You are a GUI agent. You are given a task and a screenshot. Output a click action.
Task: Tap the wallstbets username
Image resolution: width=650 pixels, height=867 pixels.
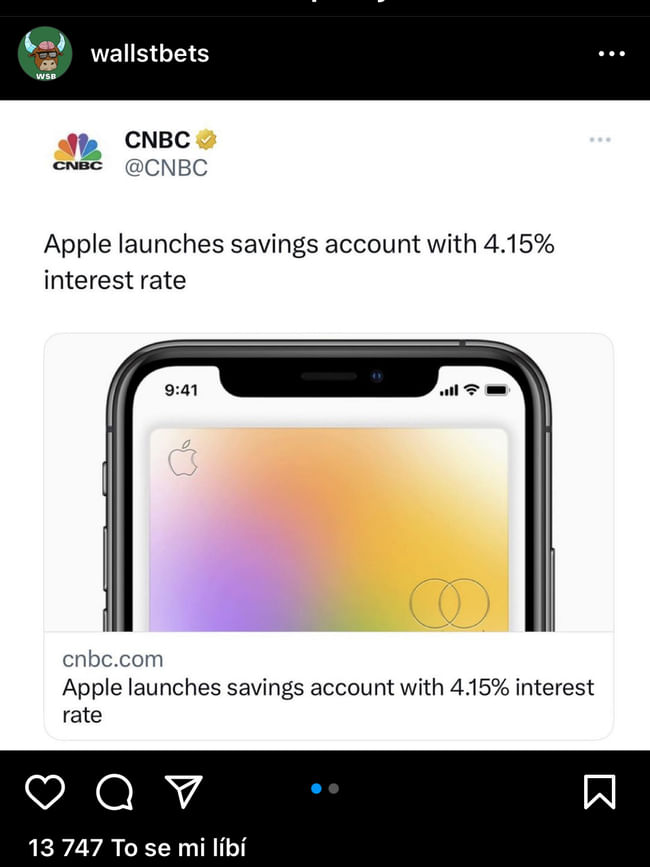tap(150, 54)
